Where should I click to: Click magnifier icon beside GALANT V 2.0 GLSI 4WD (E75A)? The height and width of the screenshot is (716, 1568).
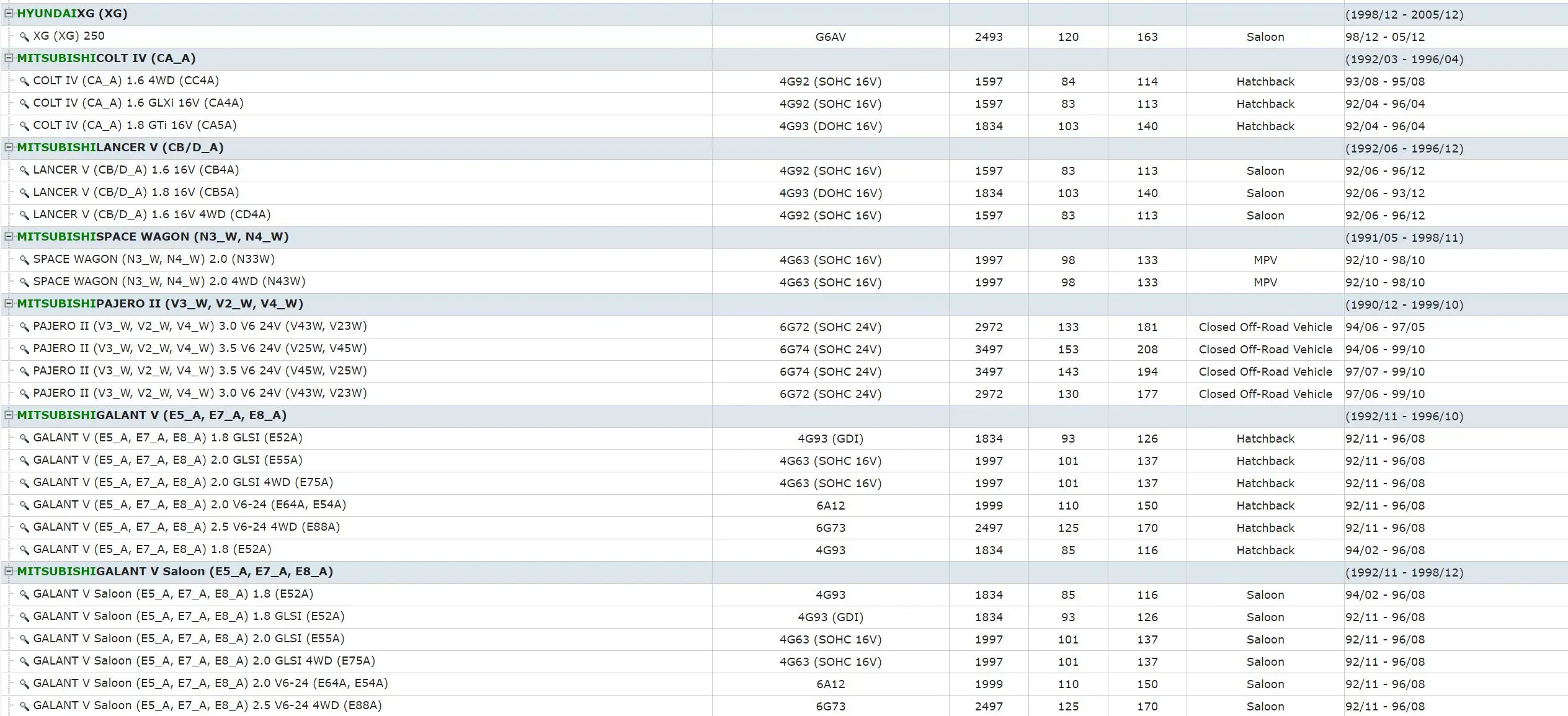(24, 483)
